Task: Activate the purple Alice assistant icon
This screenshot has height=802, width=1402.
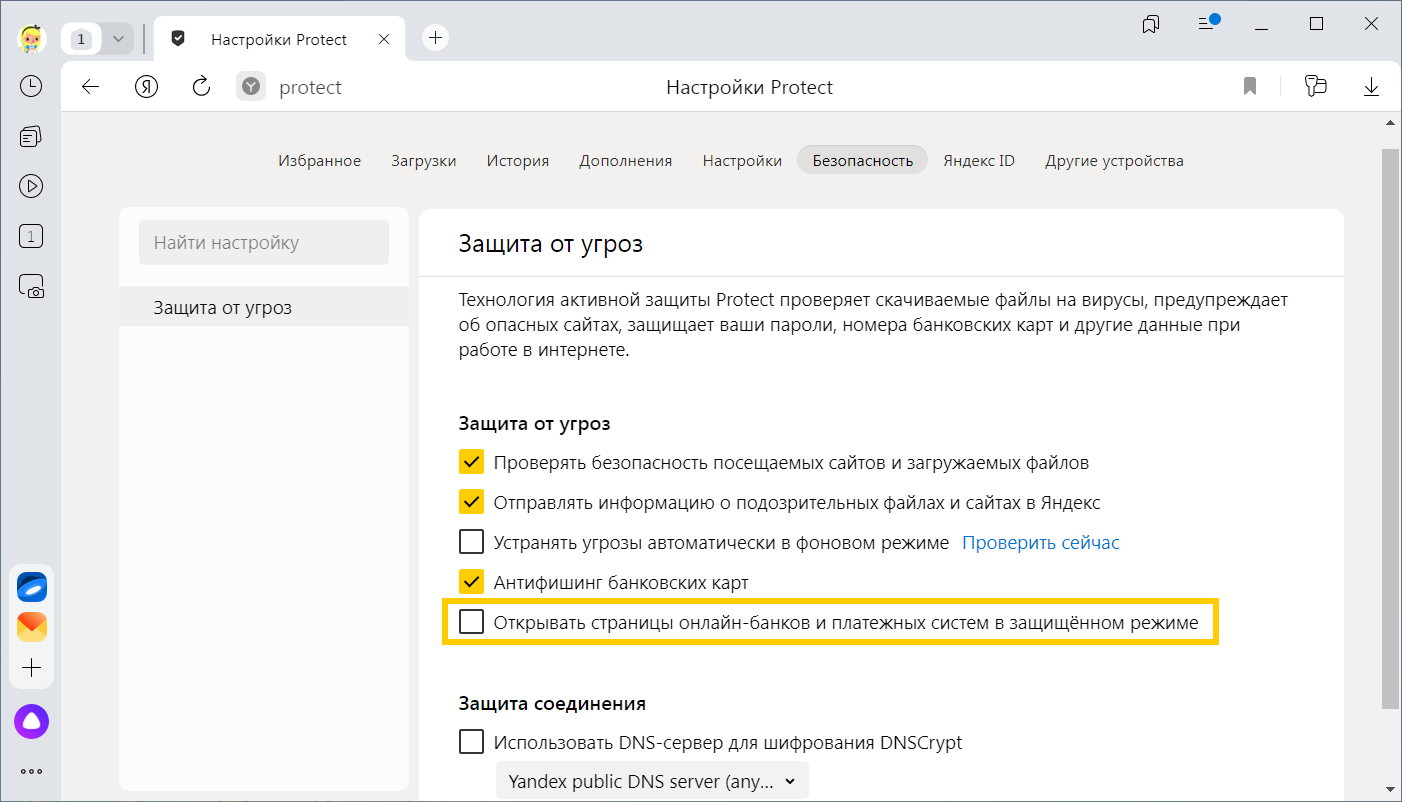Action: click(x=31, y=721)
